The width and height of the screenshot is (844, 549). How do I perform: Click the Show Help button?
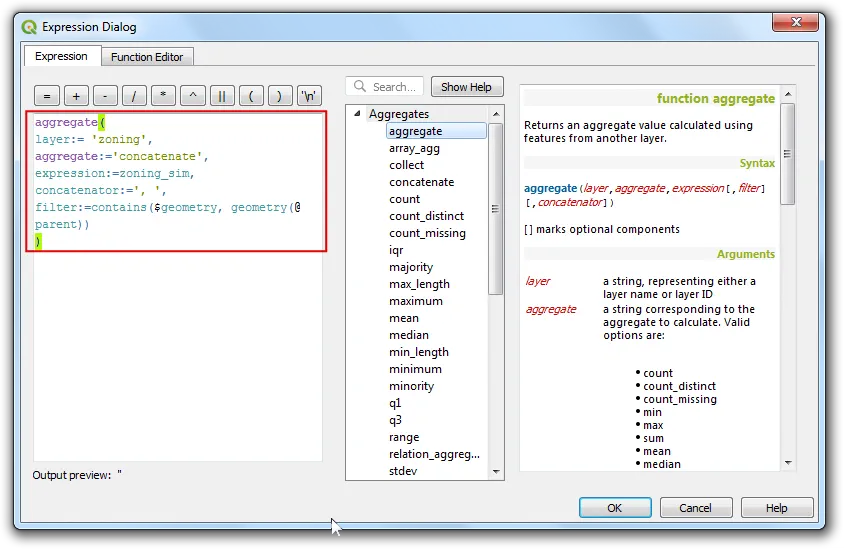click(466, 87)
